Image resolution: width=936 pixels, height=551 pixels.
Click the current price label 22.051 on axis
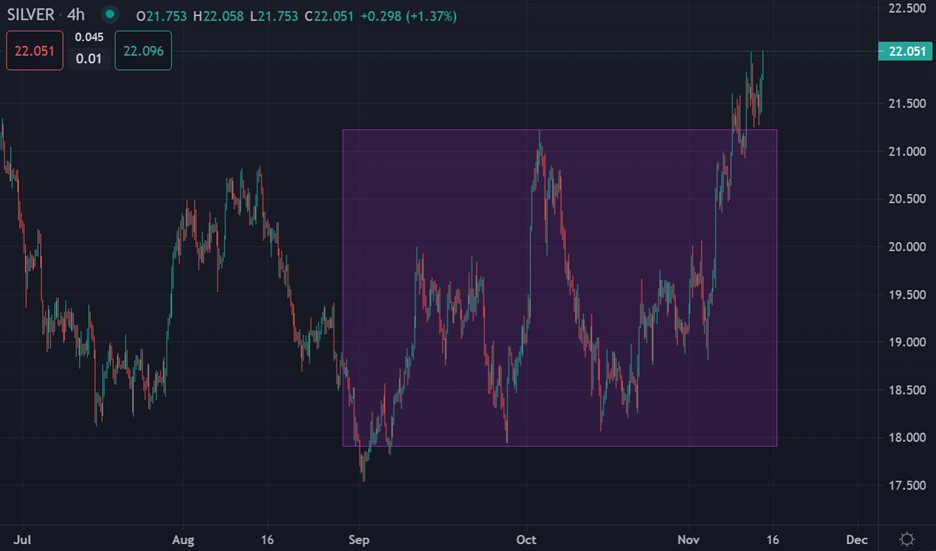[x=906, y=51]
